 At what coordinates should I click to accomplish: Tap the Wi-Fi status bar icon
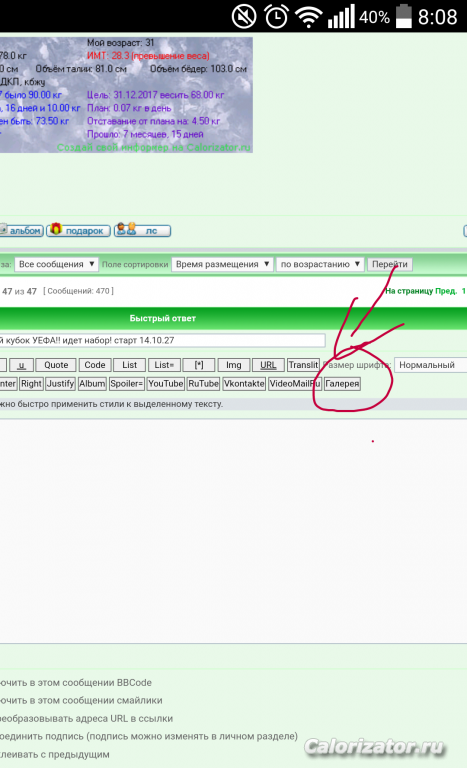pos(308,17)
